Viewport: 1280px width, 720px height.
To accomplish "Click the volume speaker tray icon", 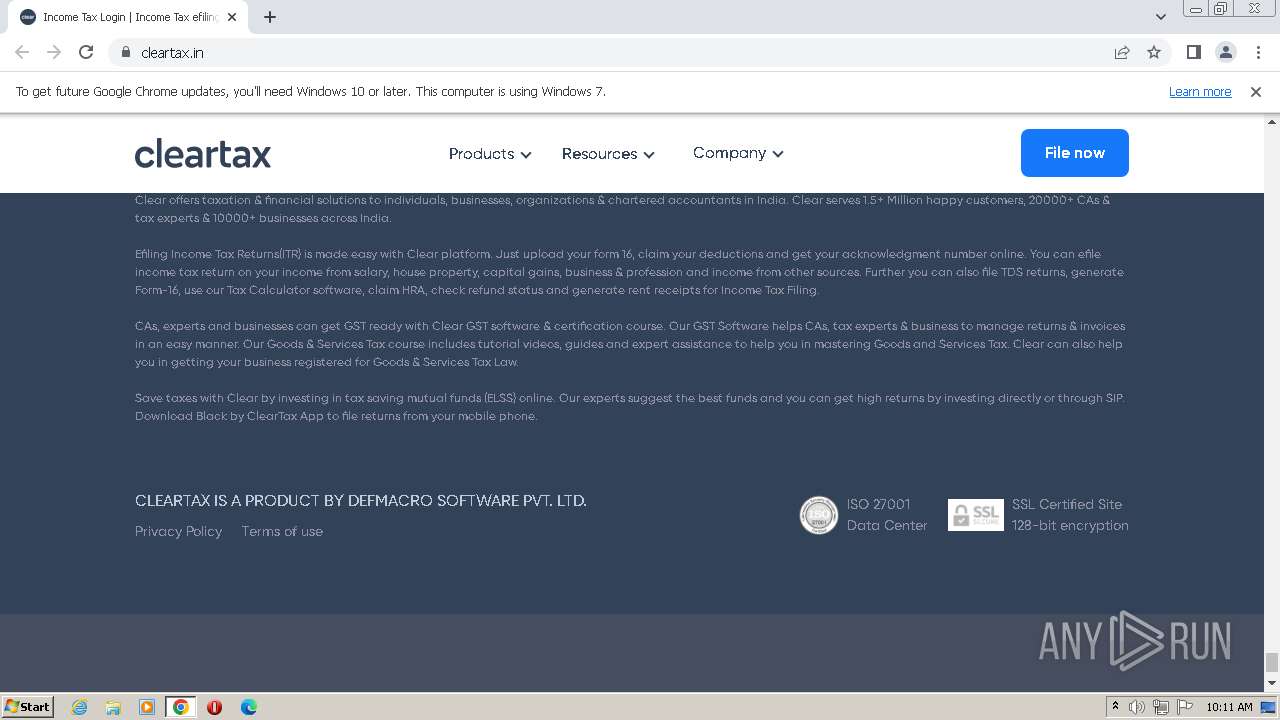I will click(1137, 707).
